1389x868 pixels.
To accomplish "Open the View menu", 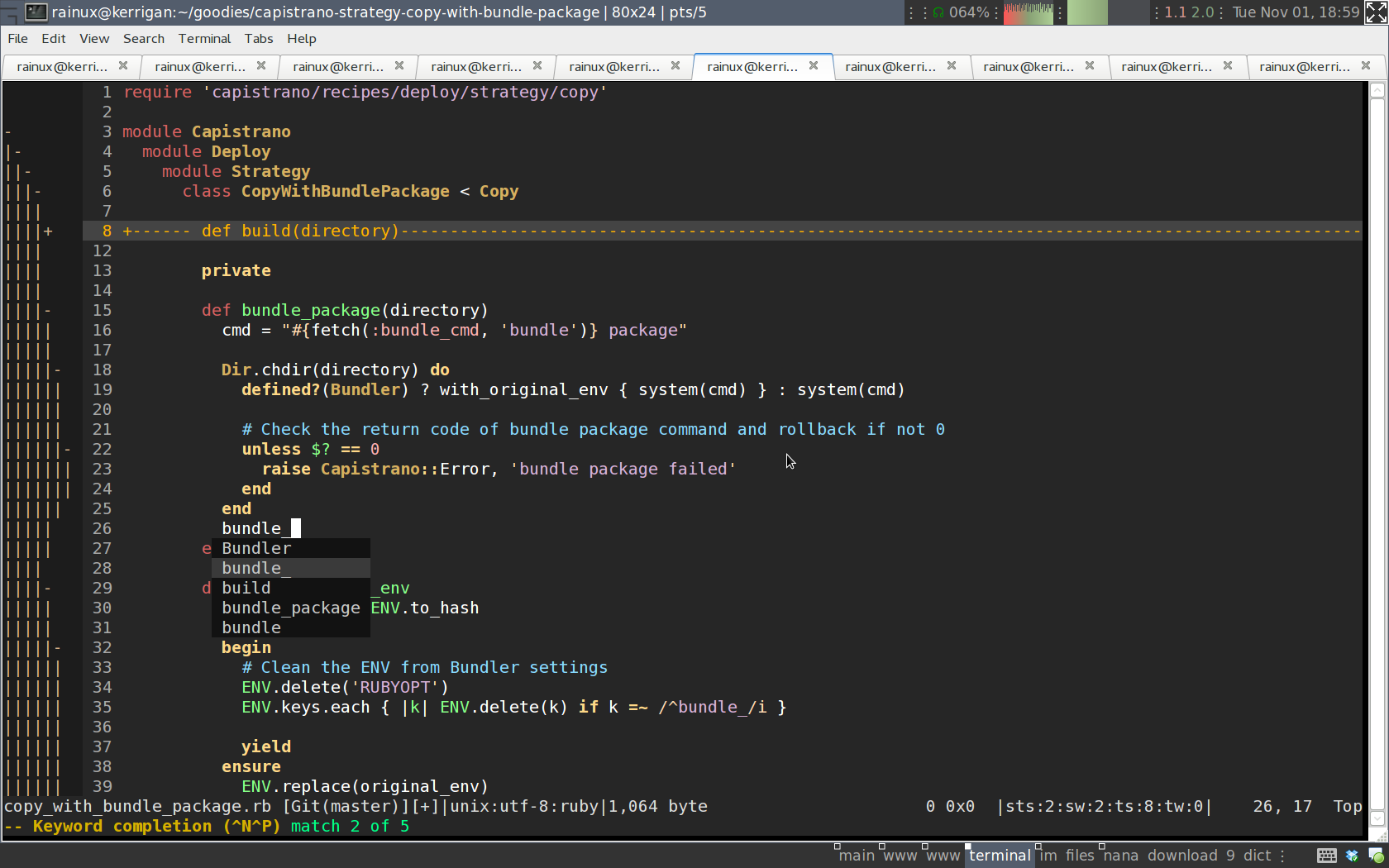I will pos(94,38).
